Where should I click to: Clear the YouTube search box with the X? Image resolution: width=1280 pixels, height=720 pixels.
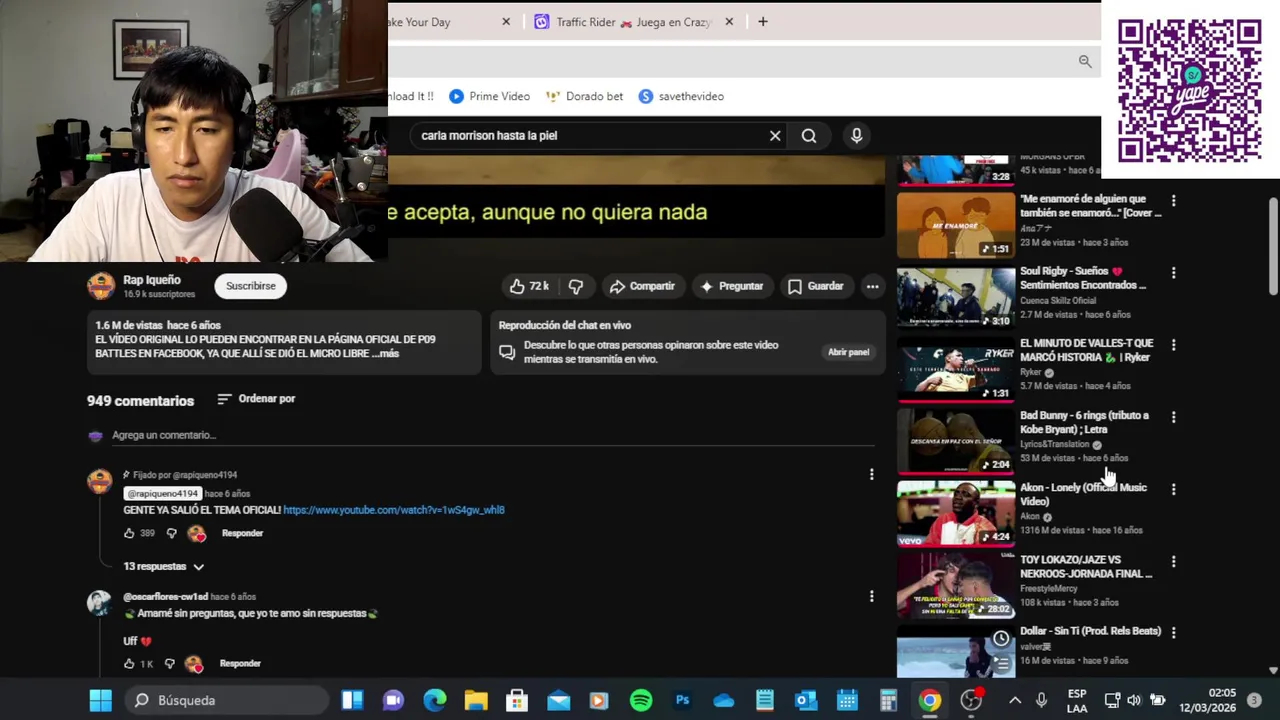pyautogui.click(x=775, y=136)
